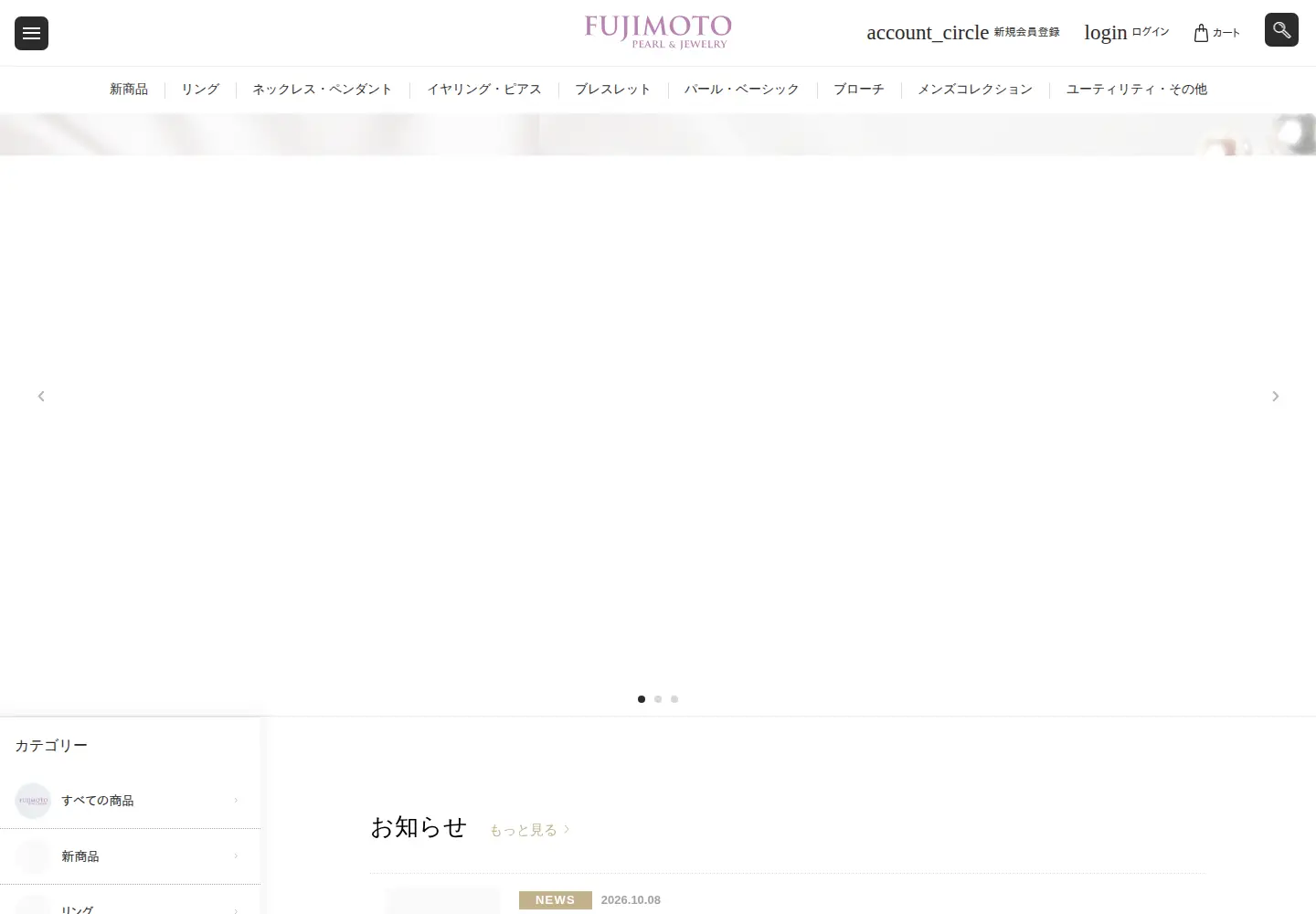This screenshot has width=1316, height=914.
Task: Click the login icon text
Action: pos(1106,33)
